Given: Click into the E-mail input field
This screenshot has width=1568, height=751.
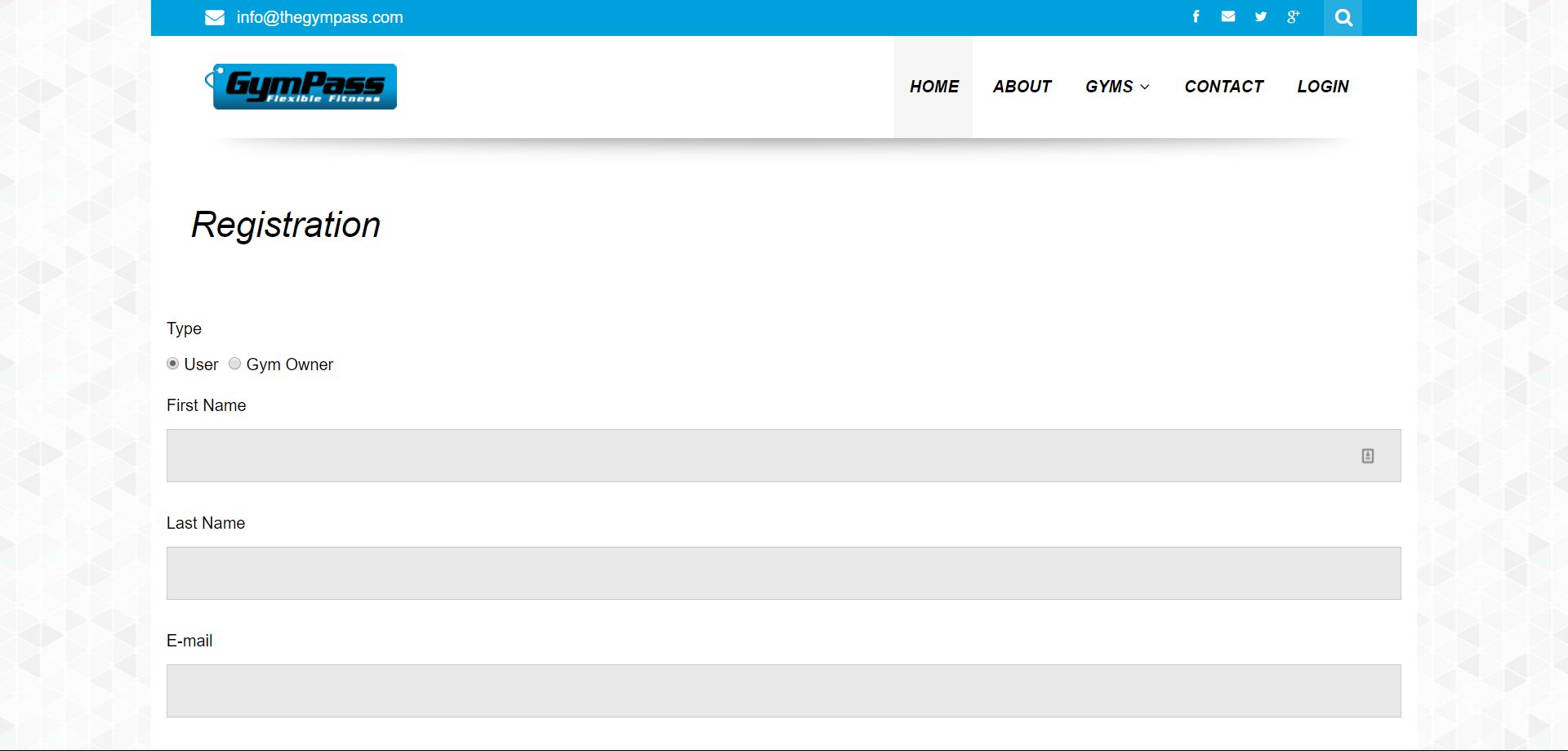Looking at the screenshot, I should (784, 691).
